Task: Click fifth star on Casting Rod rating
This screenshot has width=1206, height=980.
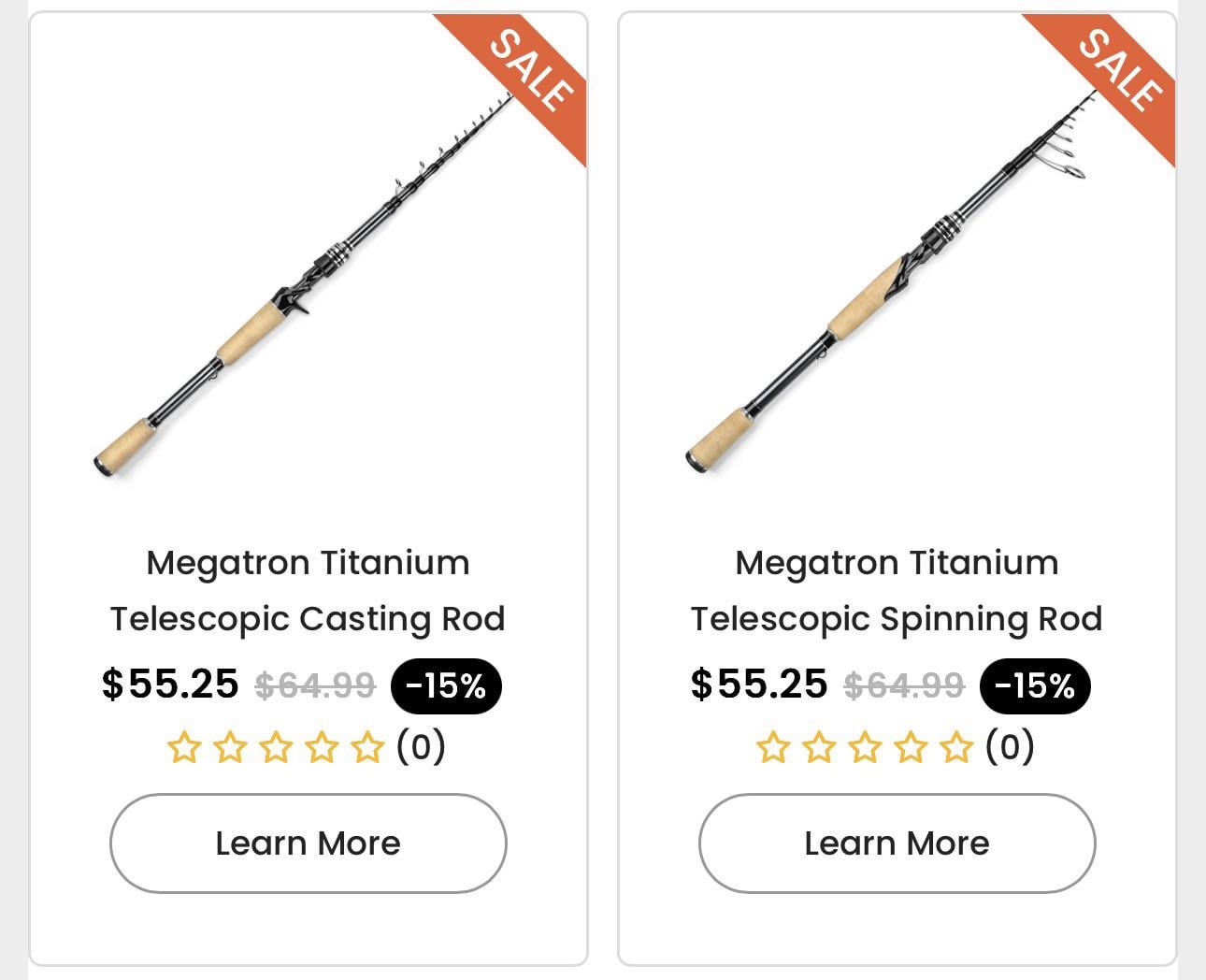Action: [367, 748]
